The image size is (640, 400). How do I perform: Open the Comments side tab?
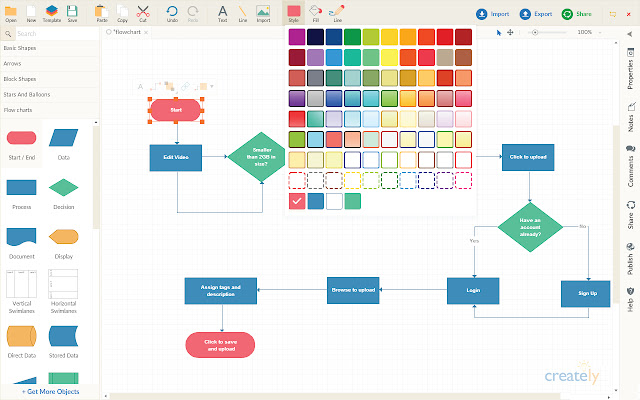pyautogui.click(x=630, y=166)
